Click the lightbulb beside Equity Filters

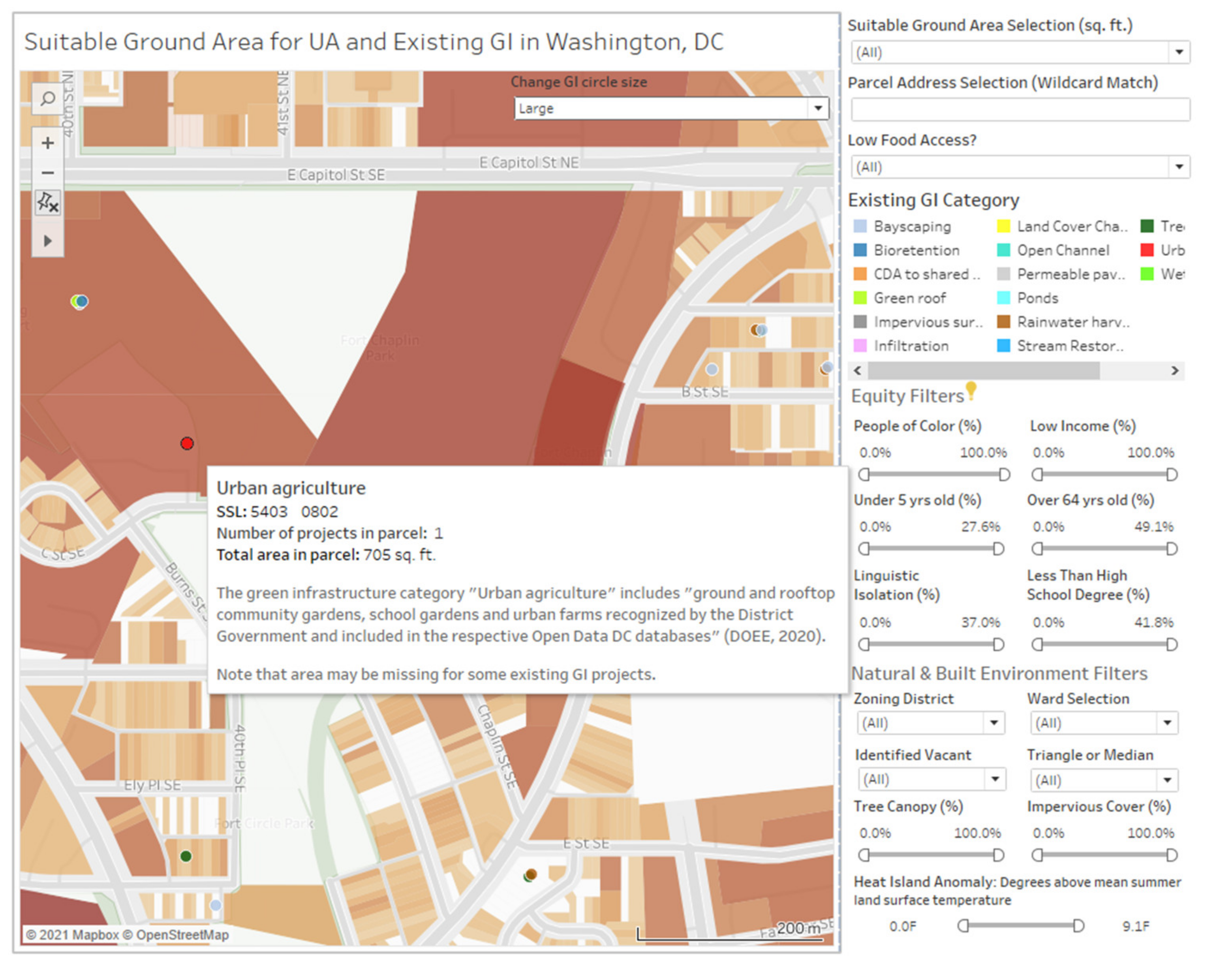(x=971, y=390)
